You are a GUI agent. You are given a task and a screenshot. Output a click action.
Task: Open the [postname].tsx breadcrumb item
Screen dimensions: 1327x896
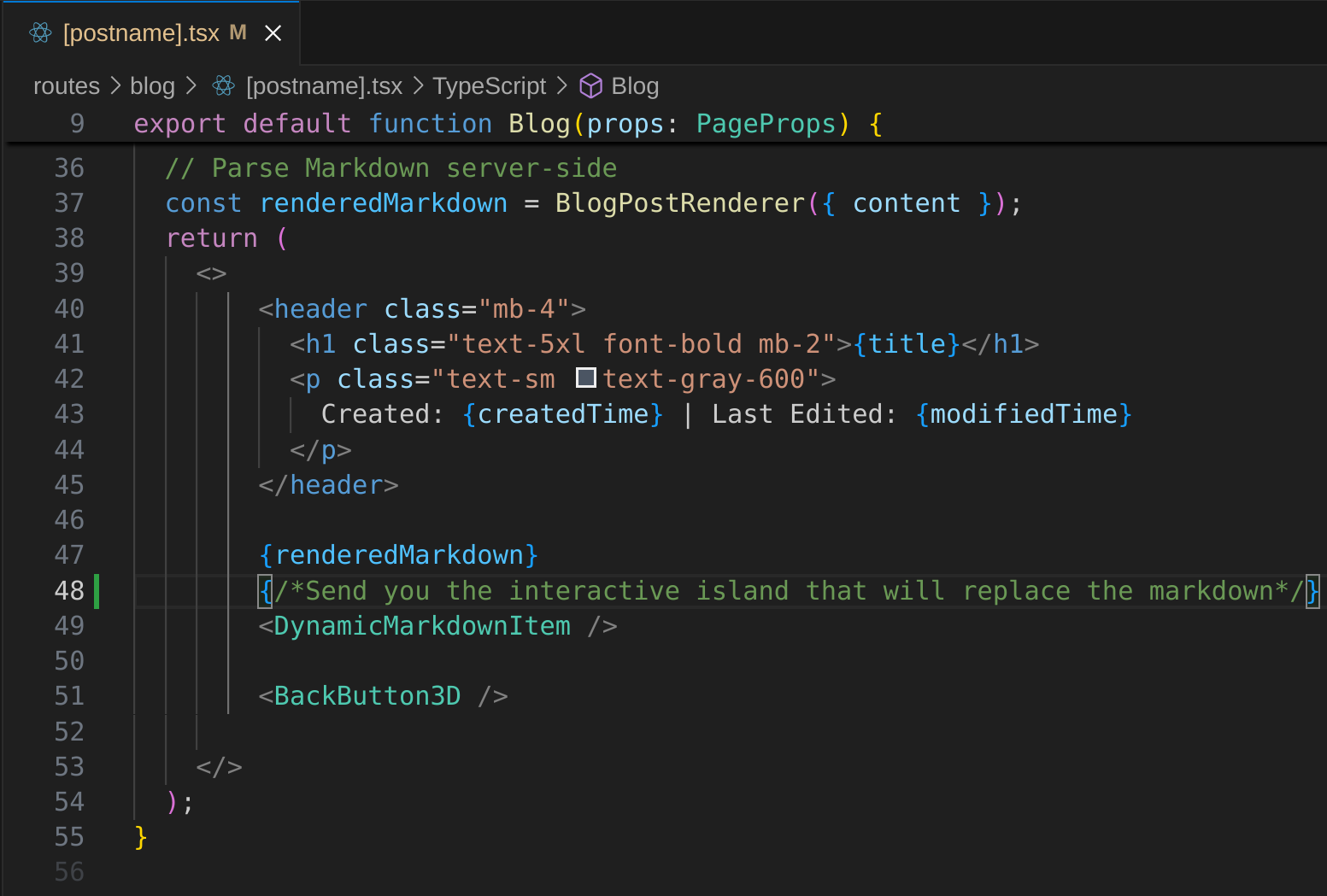click(x=324, y=86)
